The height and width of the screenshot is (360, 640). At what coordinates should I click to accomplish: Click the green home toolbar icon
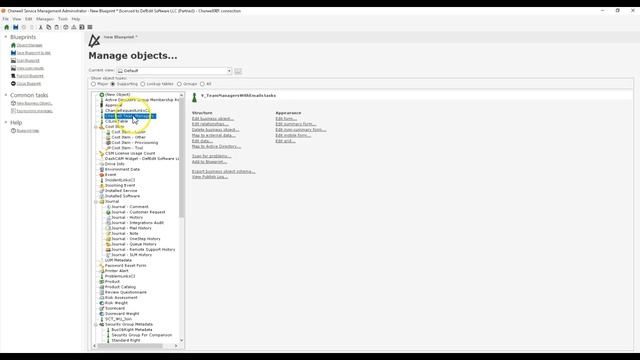(x=7, y=27)
